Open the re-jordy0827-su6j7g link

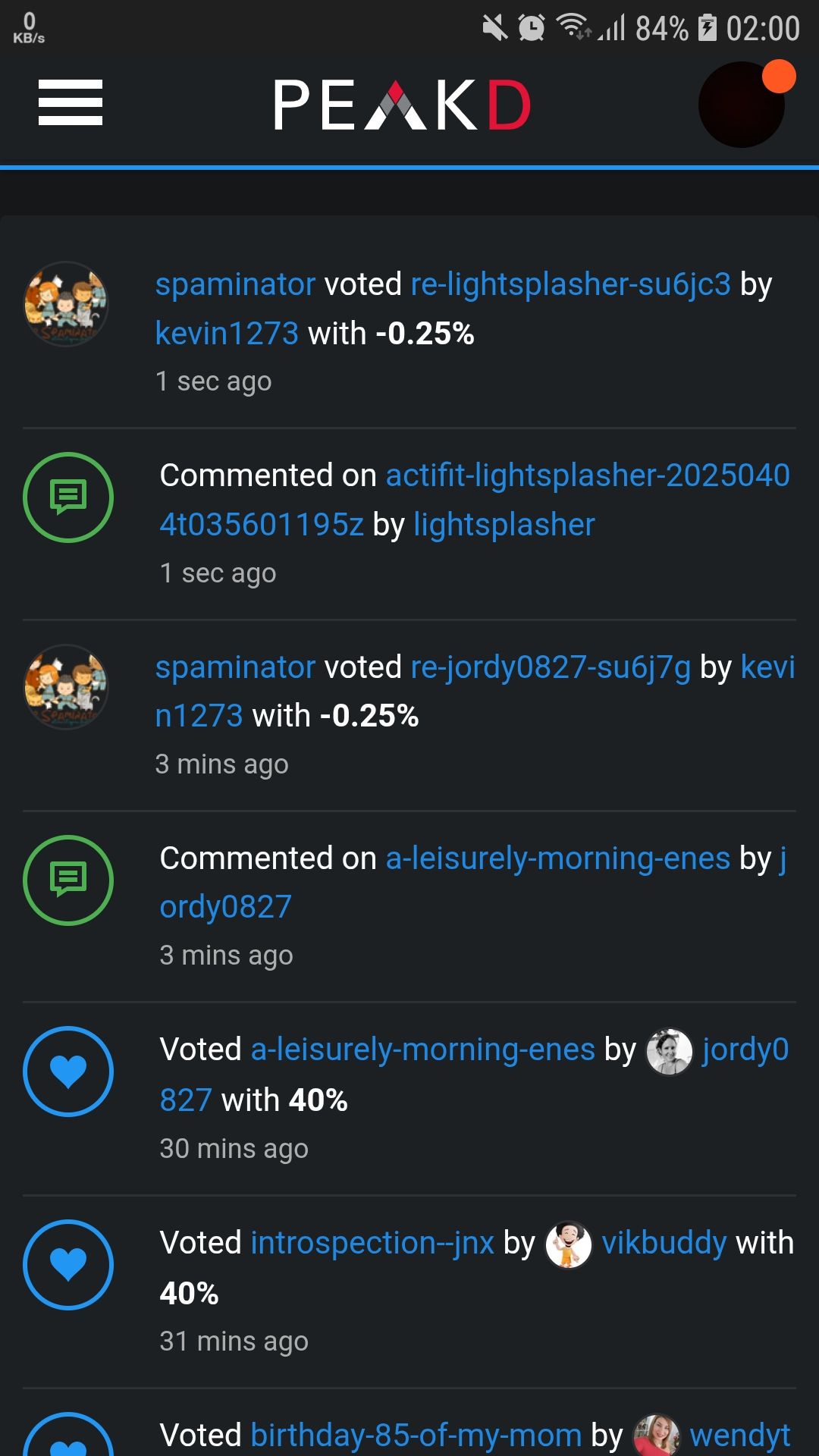coord(551,667)
